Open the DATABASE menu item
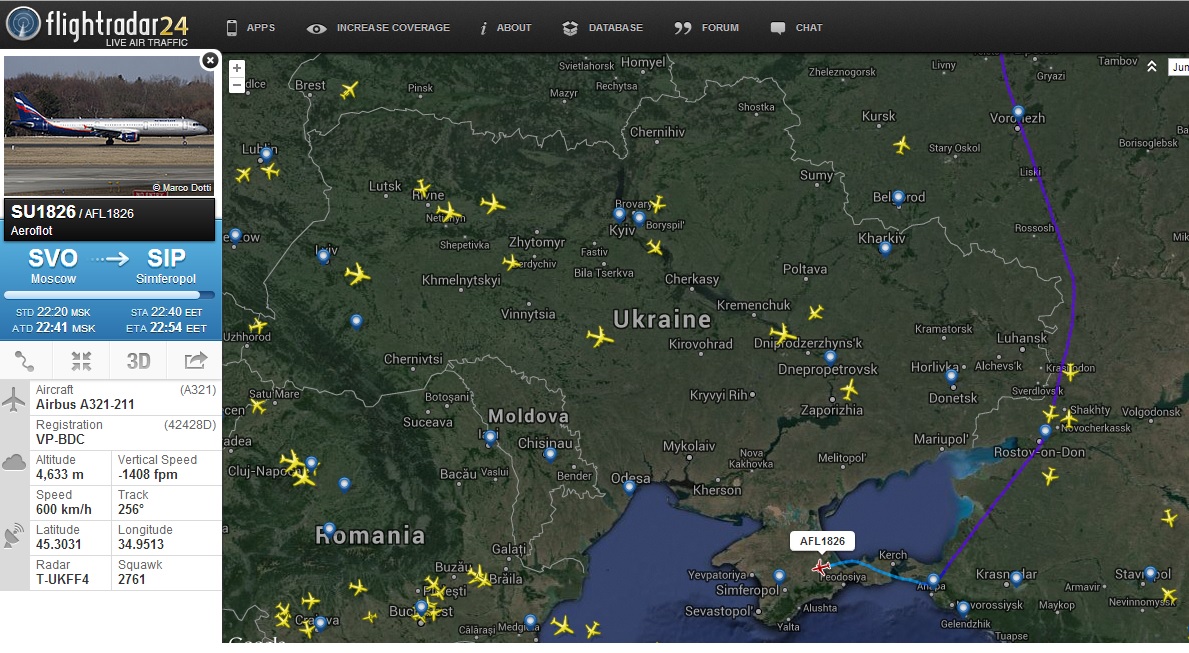 pos(603,28)
